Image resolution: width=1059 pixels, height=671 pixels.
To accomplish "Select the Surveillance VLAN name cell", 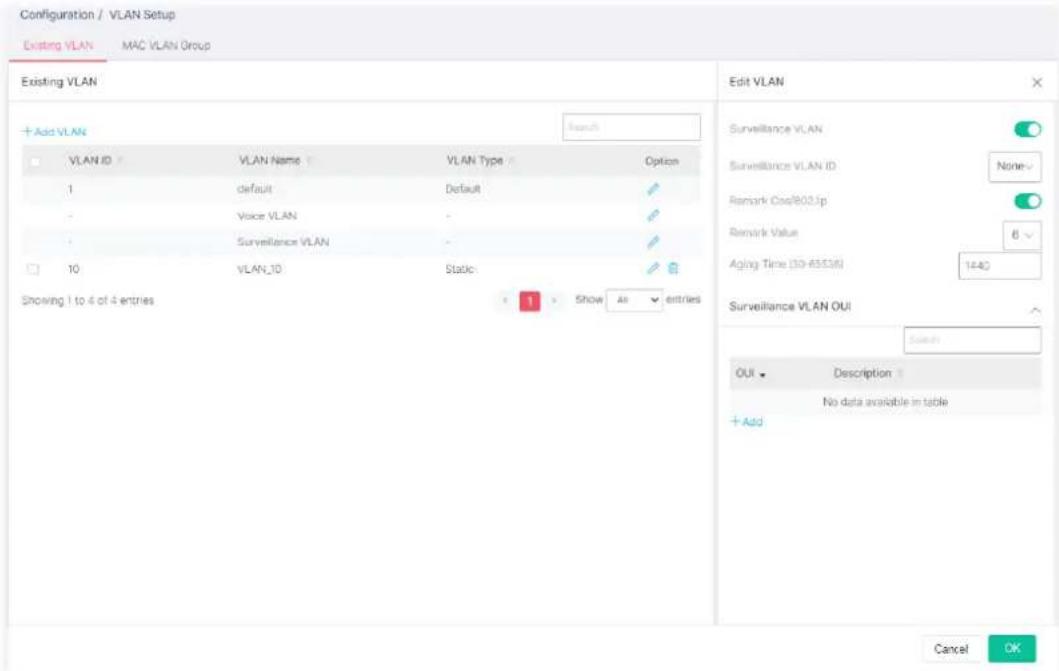I will pyautogui.click(x=283, y=242).
